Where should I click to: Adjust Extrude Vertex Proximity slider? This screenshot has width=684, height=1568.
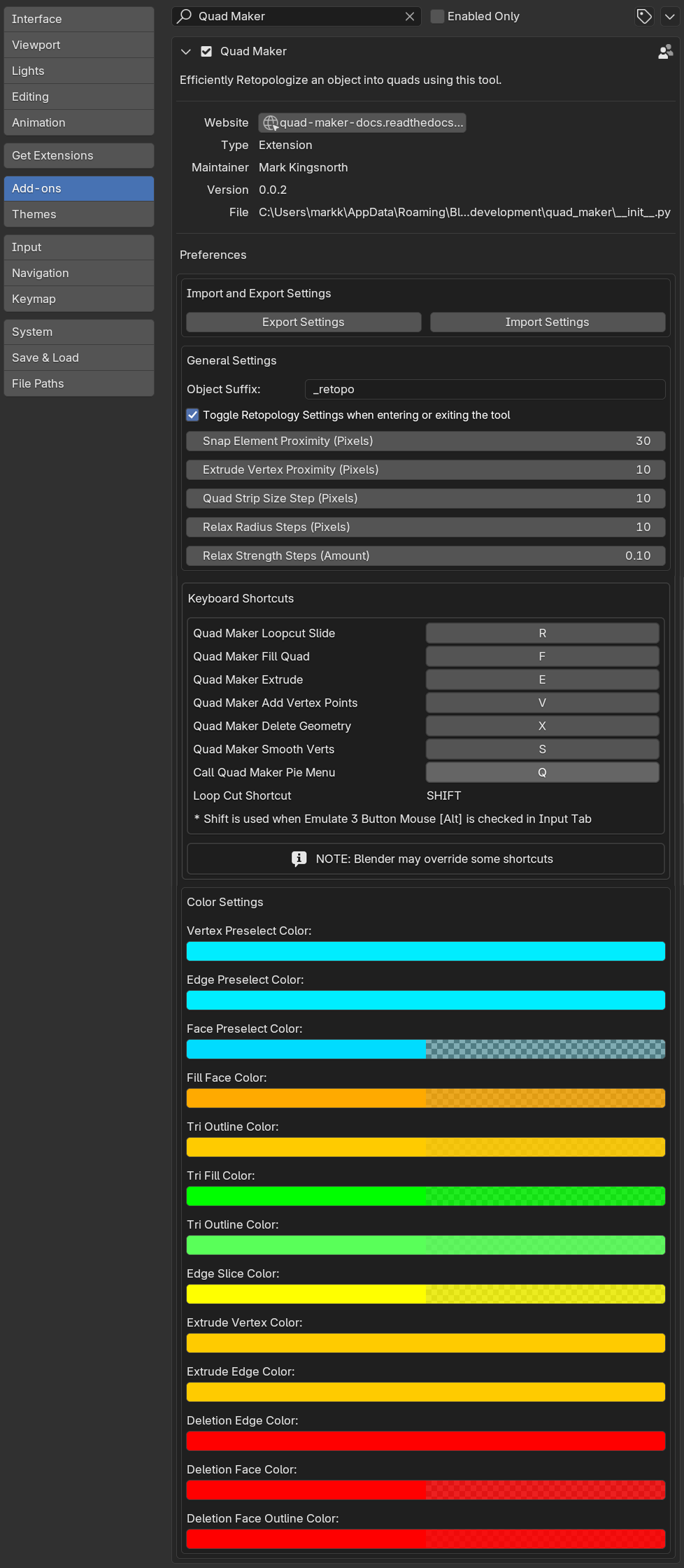426,469
